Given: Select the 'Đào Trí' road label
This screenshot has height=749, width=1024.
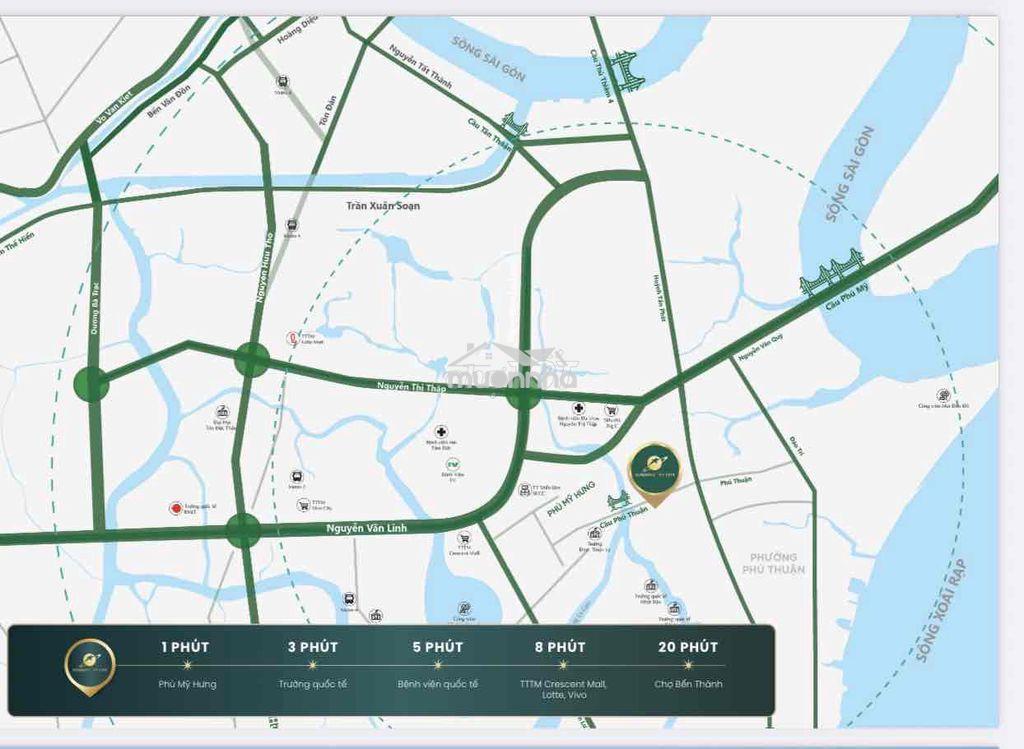Looking at the screenshot, I should click(797, 446).
